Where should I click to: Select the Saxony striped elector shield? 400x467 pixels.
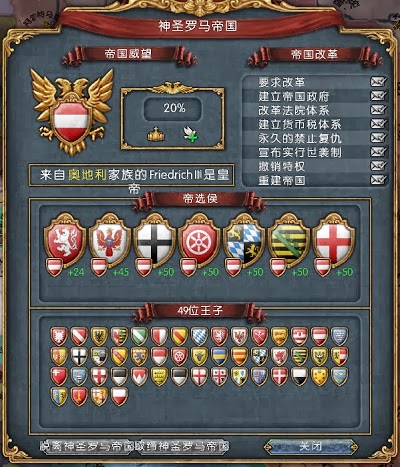coord(289,239)
